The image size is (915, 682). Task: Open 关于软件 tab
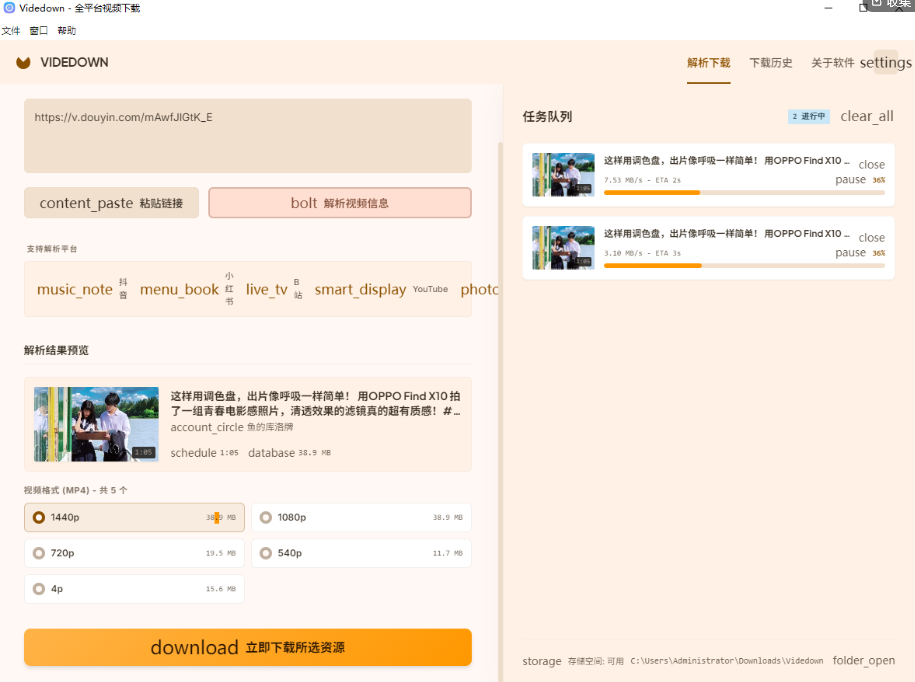click(833, 62)
